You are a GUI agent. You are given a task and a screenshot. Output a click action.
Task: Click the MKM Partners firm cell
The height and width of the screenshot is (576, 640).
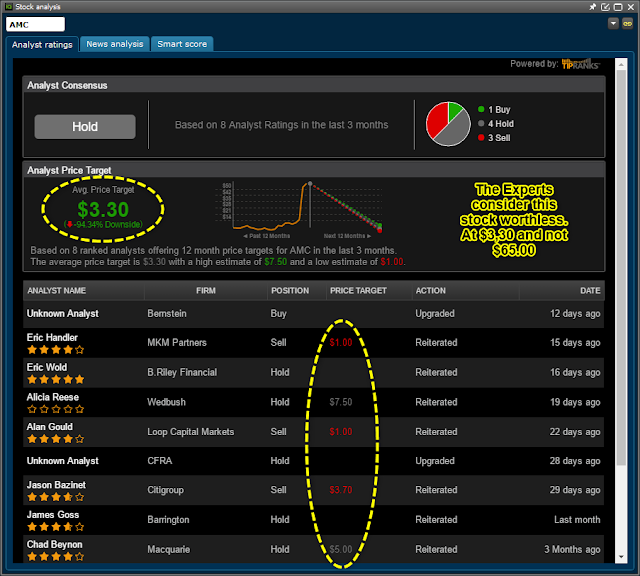177,342
